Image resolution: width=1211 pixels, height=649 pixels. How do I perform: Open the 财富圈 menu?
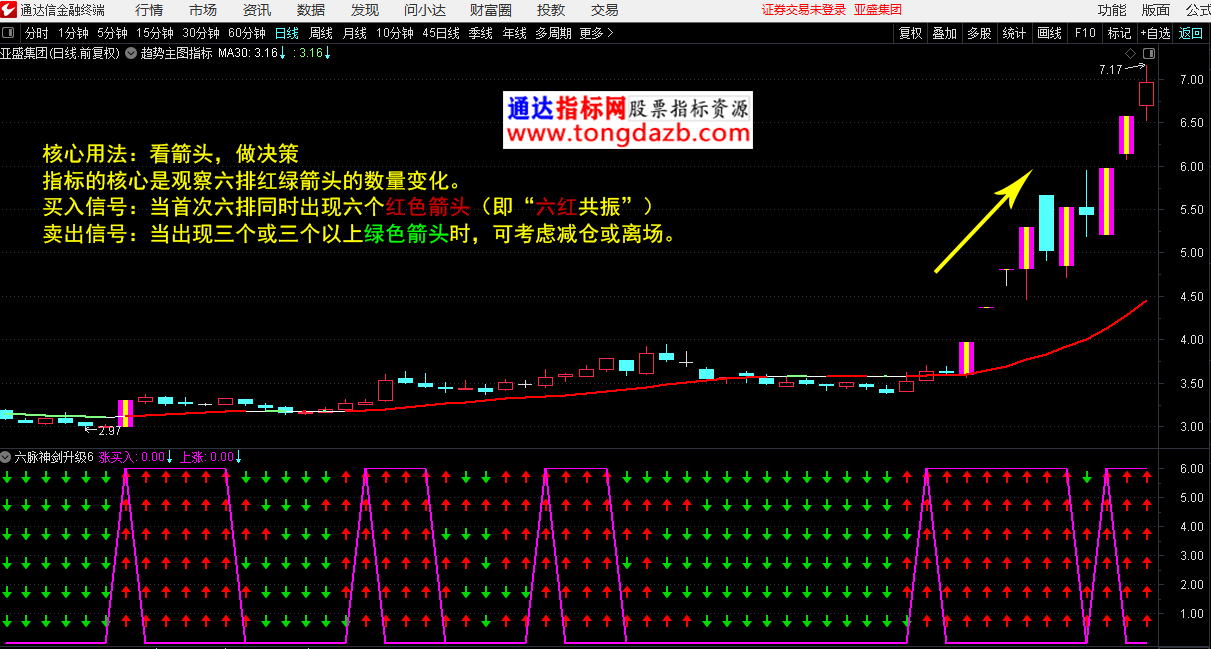(x=491, y=10)
